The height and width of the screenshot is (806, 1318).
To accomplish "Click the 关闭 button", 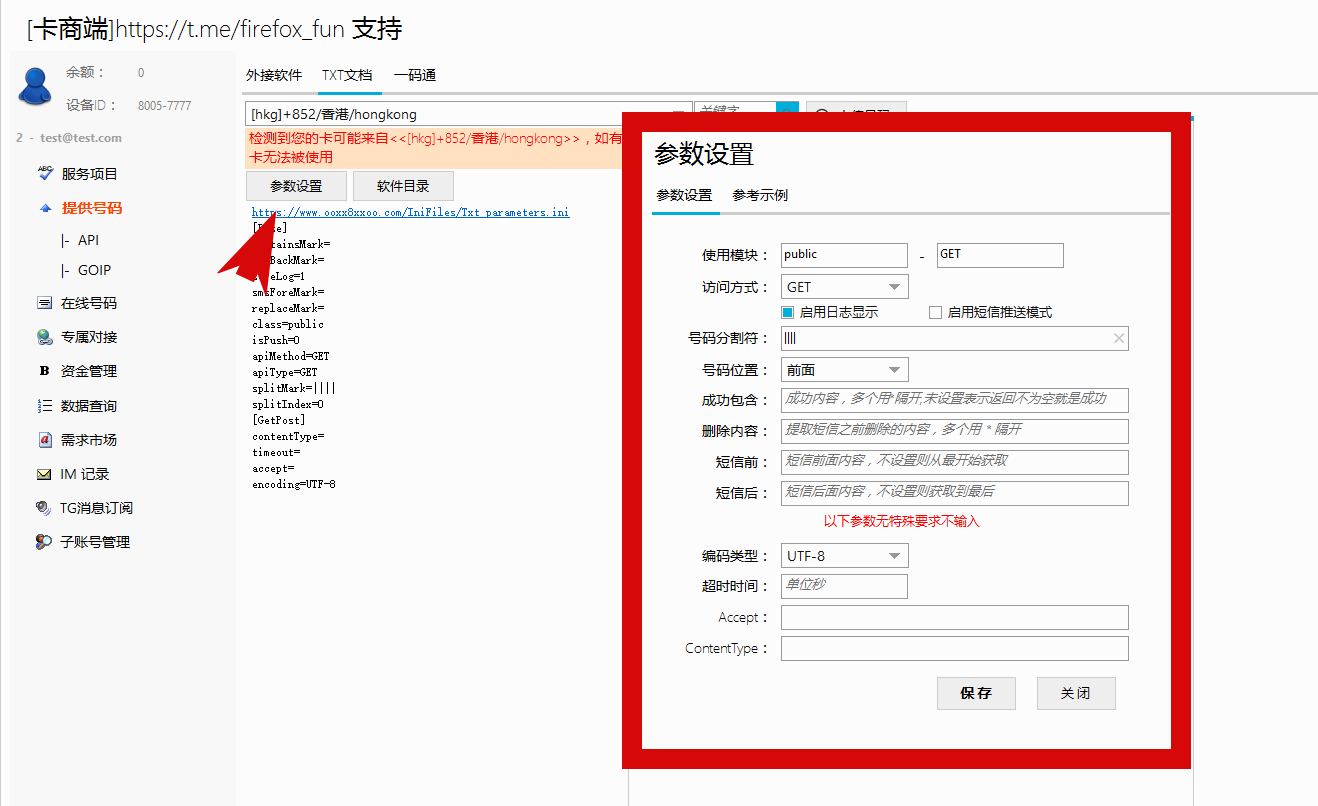I will (1076, 693).
